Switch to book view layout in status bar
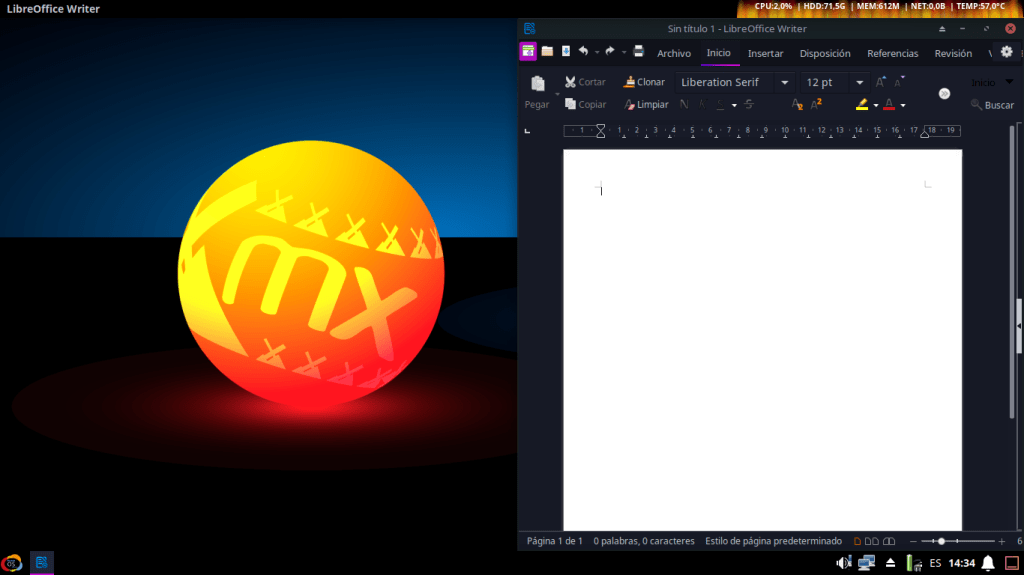Viewport: 1024px width, 575px height. (x=889, y=541)
